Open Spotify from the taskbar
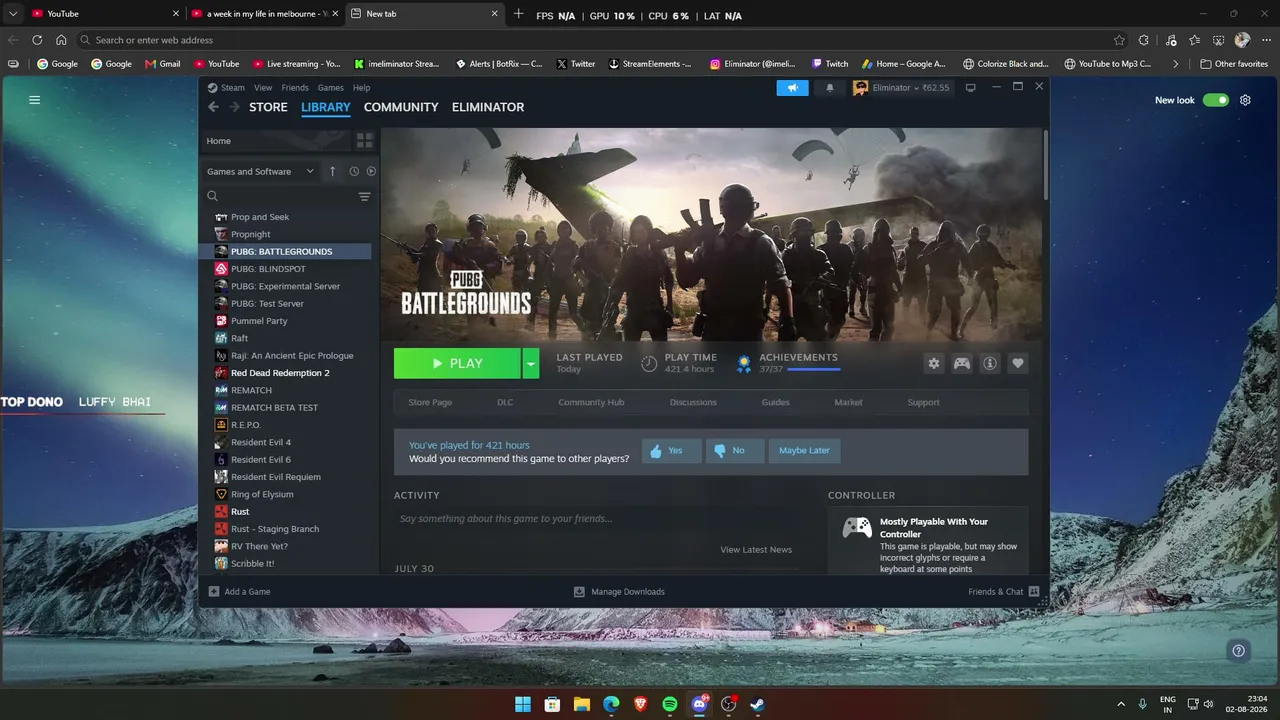This screenshot has height=720, width=1280. coord(670,704)
